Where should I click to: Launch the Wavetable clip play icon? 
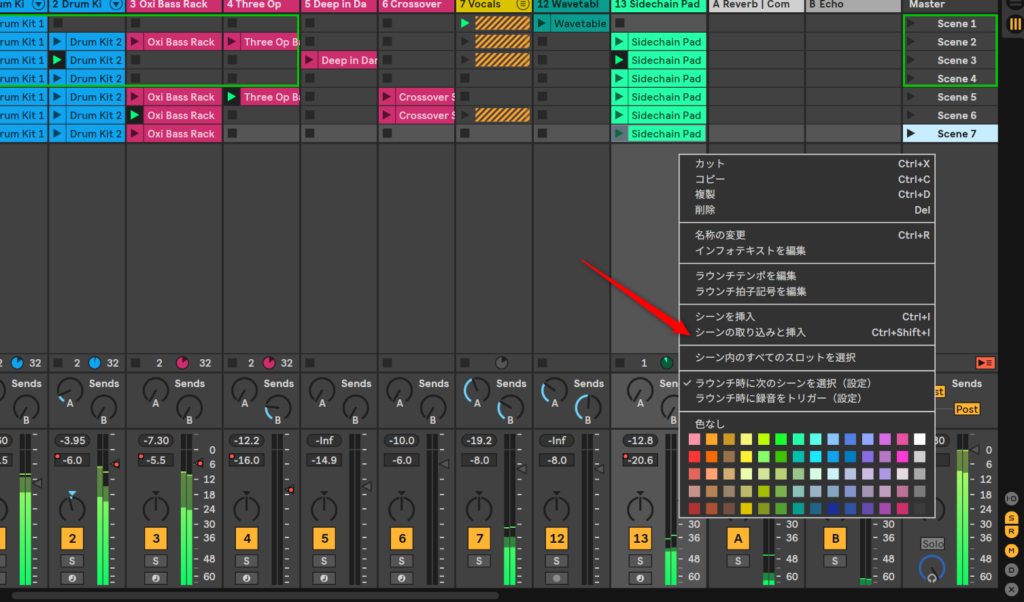(x=543, y=23)
